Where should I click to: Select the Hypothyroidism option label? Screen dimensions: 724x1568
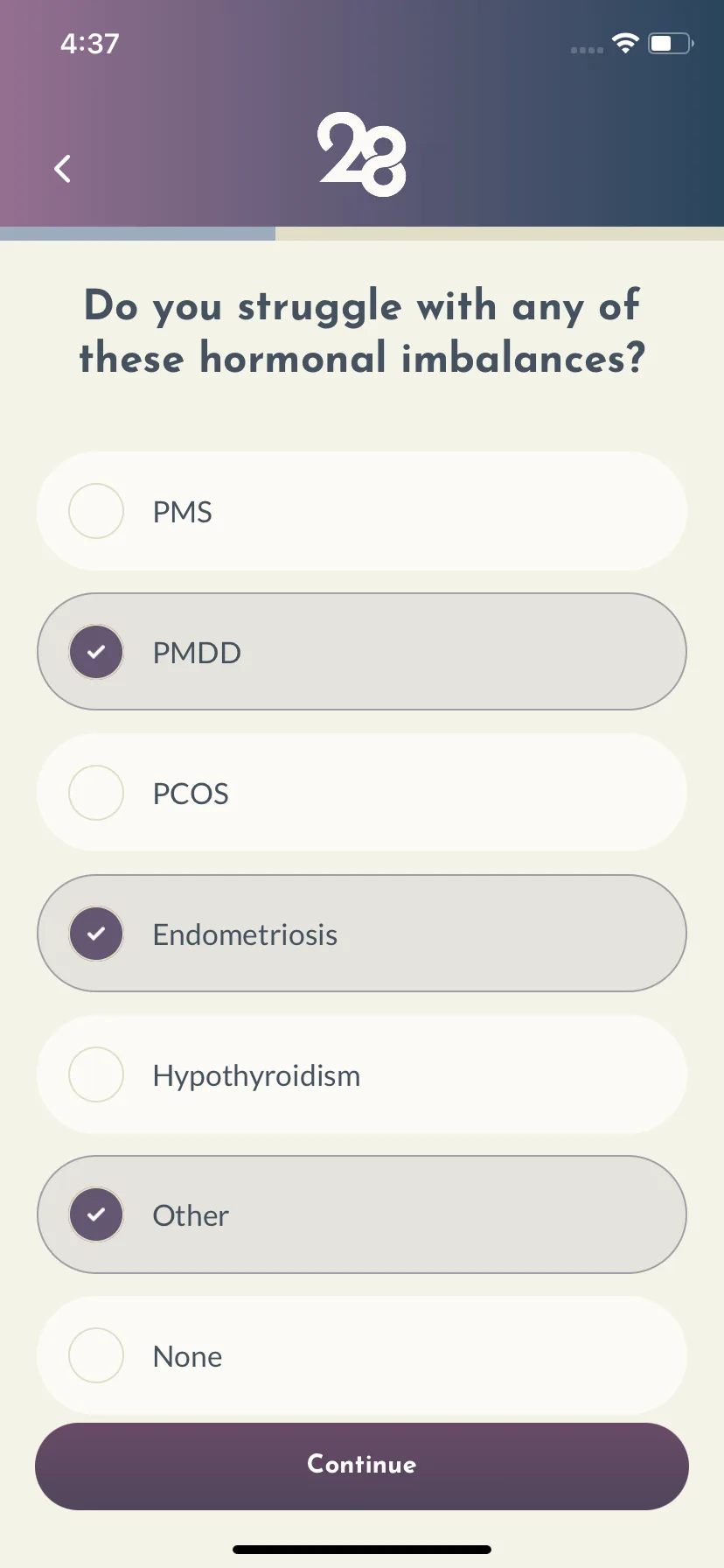point(256,1075)
